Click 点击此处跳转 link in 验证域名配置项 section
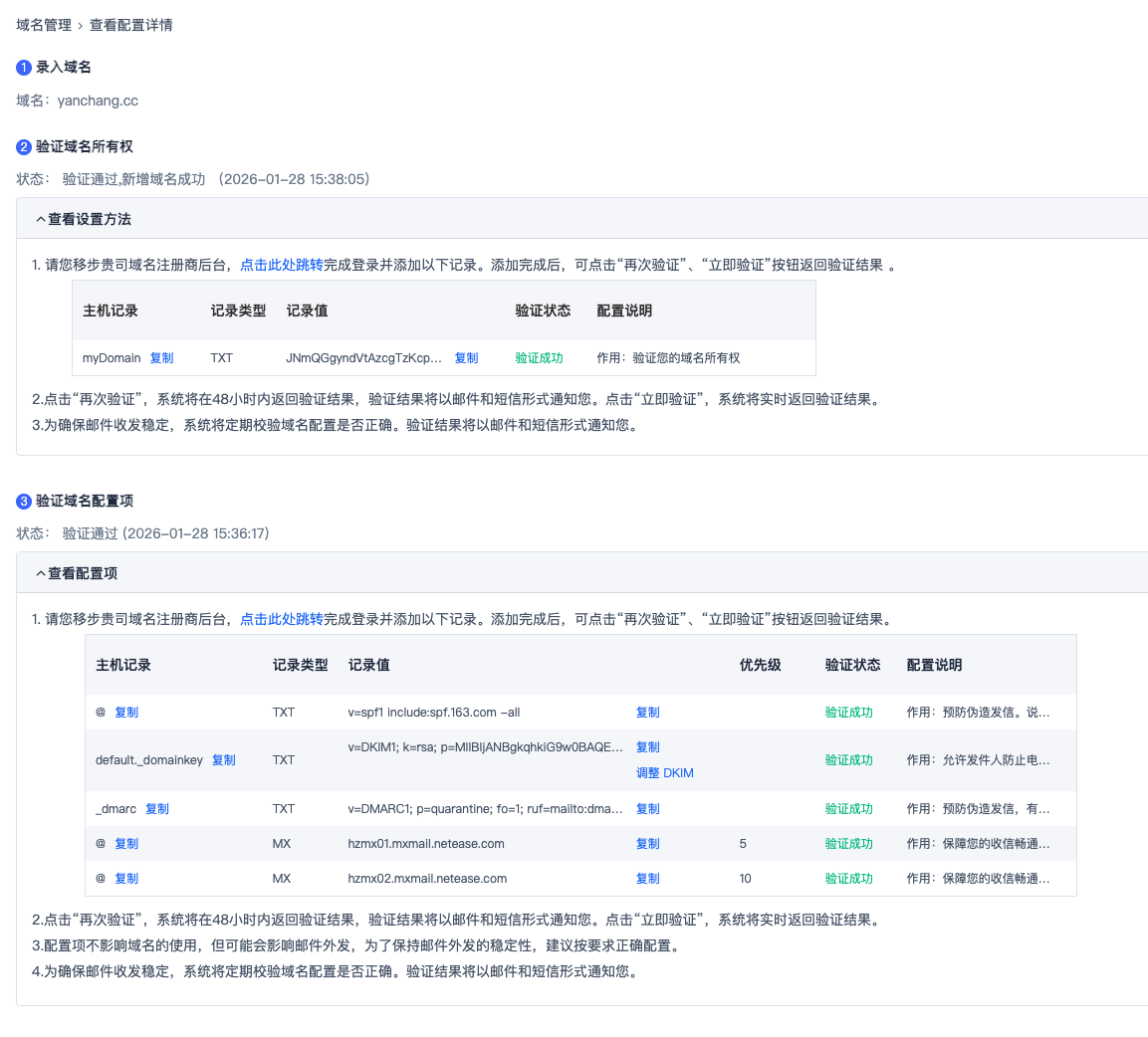1148x1037 pixels. (x=282, y=619)
